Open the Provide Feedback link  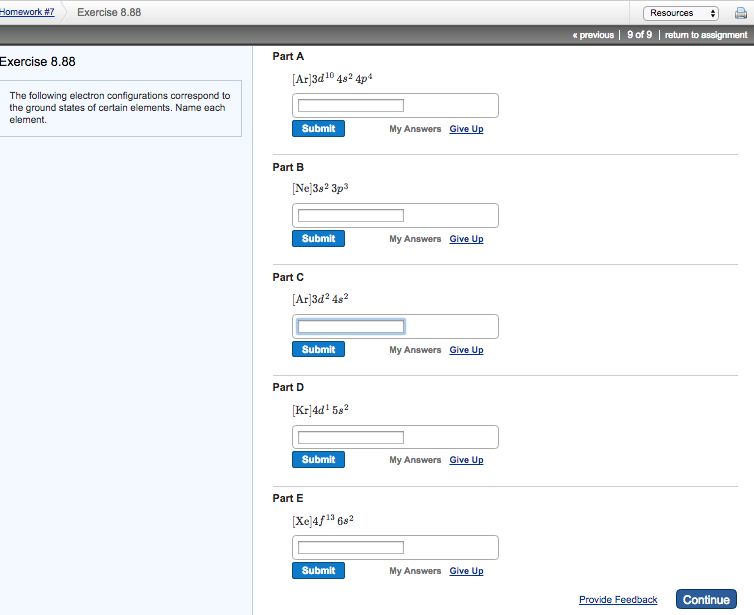click(618, 600)
